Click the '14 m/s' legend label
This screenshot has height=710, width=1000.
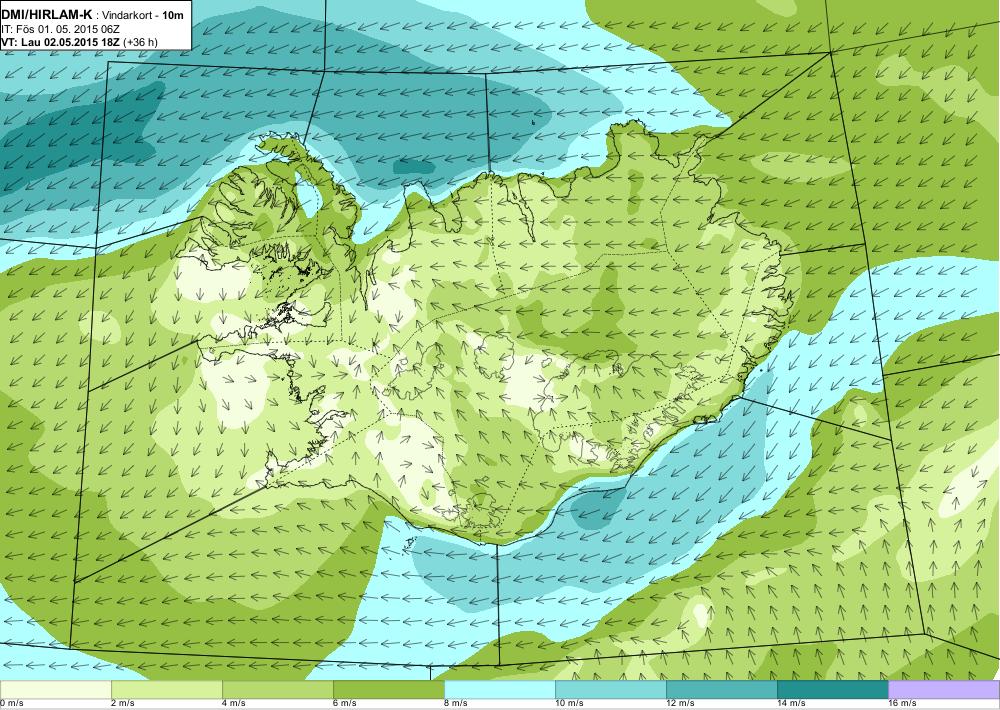[791, 703]
